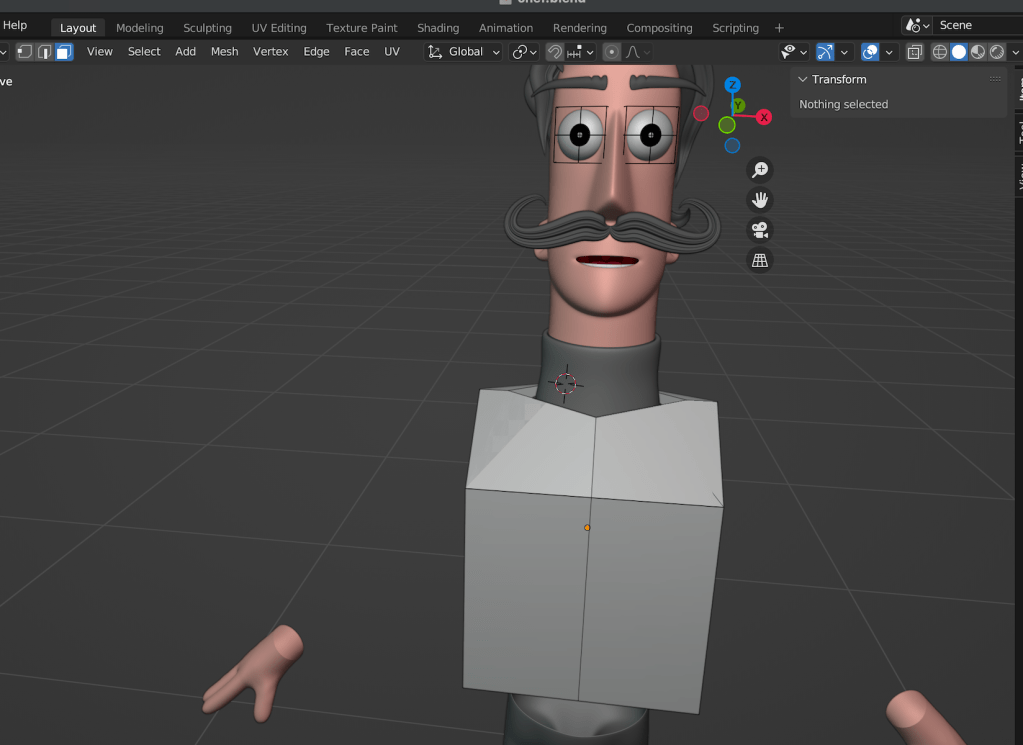This screenshot has height=745, width=1023.
Task: Click the pan view hand icon
Action: point(760,200)
